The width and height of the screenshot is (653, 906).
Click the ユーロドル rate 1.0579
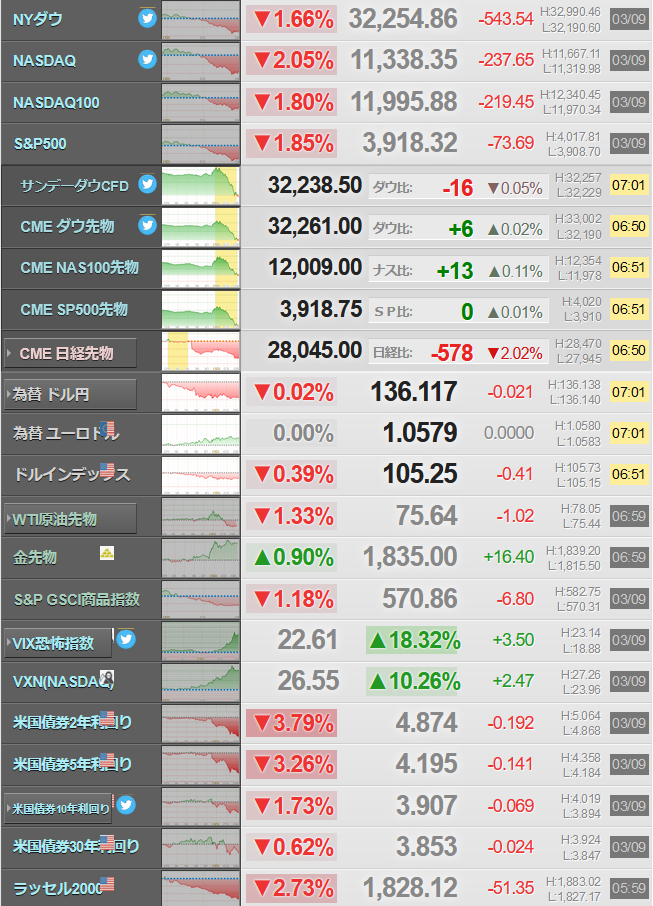click(x=420, y=432)
